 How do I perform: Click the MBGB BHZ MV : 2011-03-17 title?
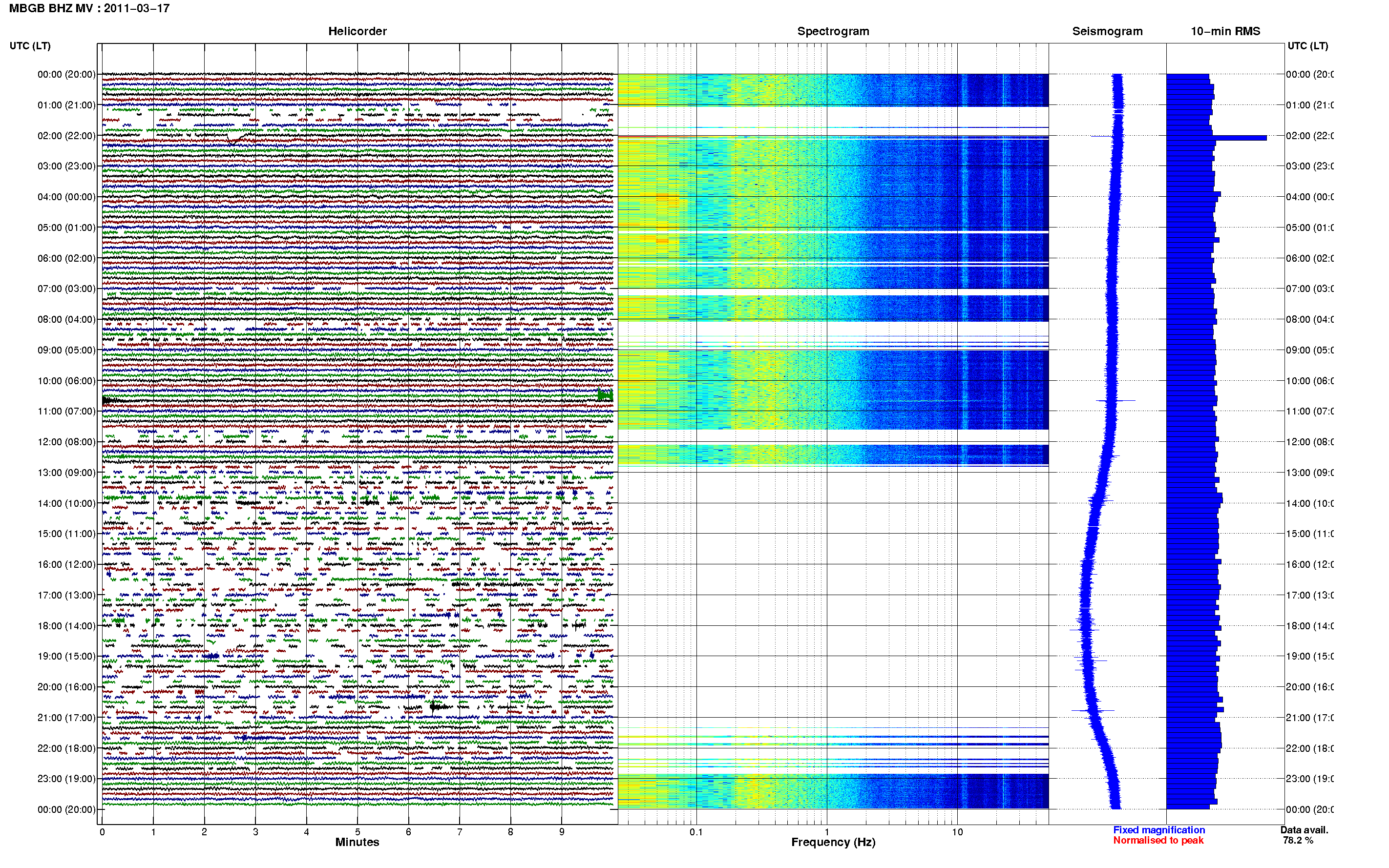(89, 9)
